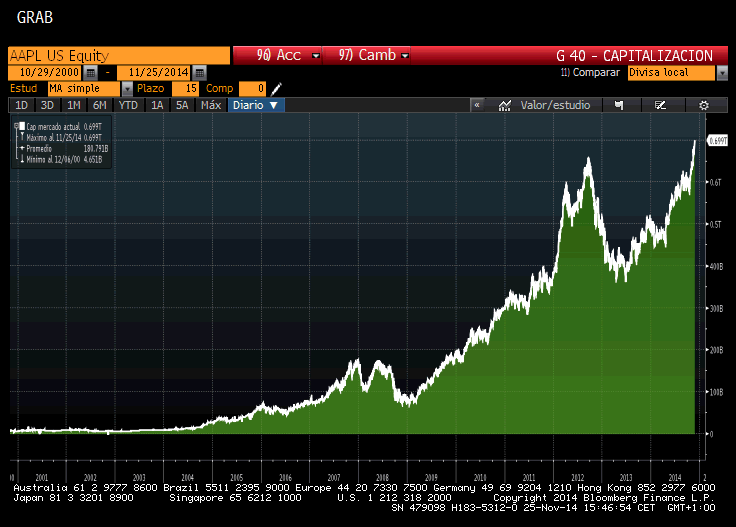Select the 1A range tab

click(x=157, y=105)
